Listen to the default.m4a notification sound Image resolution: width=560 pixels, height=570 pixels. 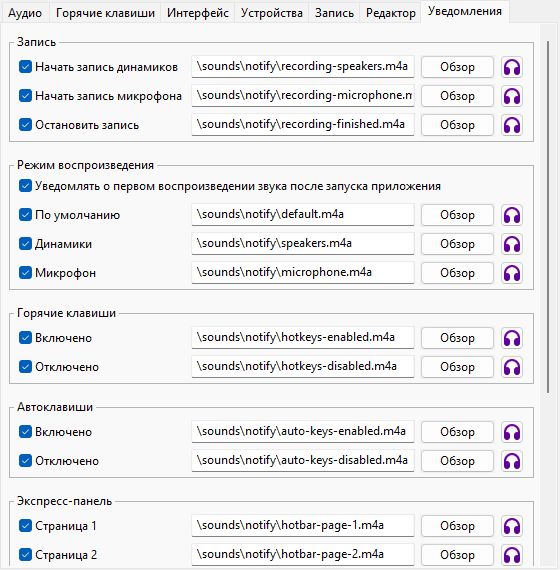coord(512,215)
